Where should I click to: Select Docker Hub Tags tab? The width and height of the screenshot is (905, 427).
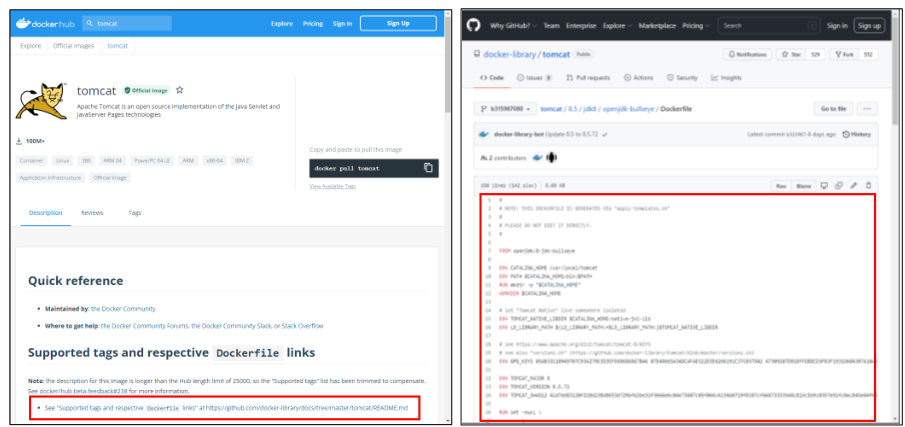pos(134,213)
